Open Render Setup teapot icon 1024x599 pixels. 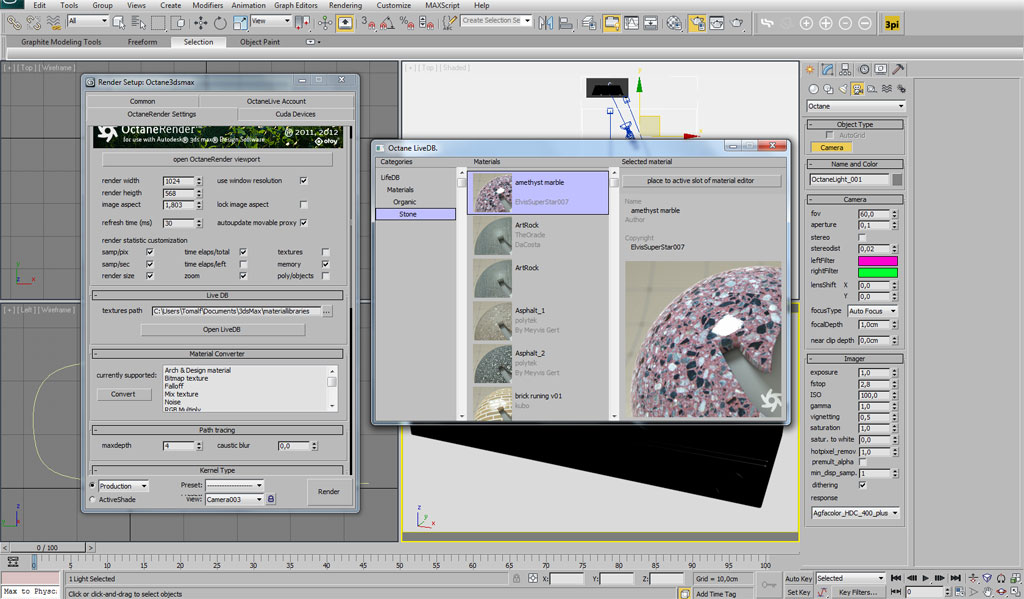point(697,23)
